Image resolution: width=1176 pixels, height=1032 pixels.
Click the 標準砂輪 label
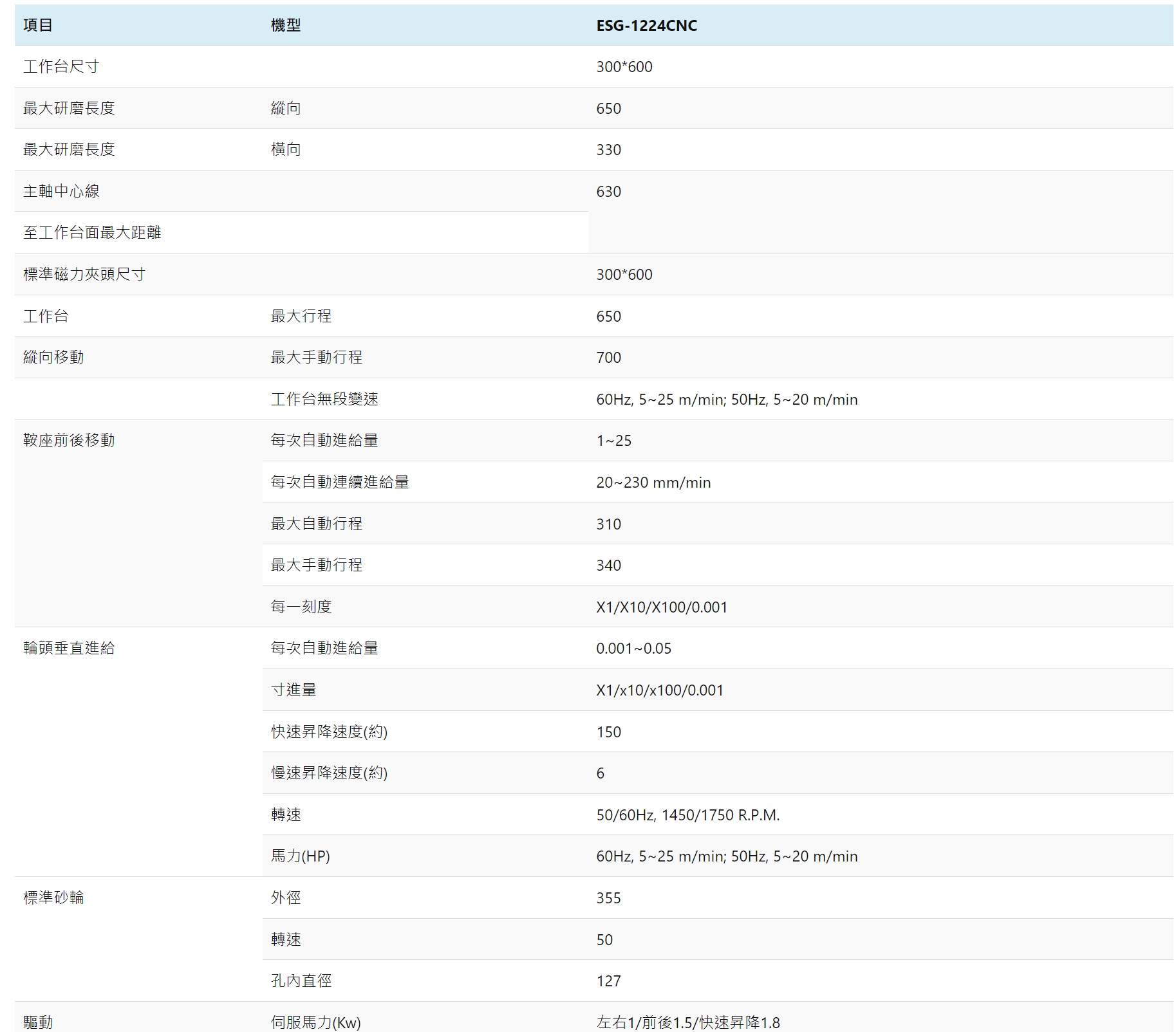coord(53,898)
